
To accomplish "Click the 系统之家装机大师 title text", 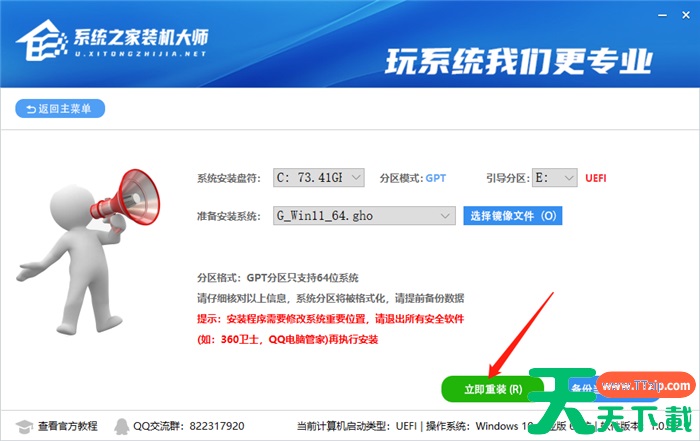I will click(141, 37).
